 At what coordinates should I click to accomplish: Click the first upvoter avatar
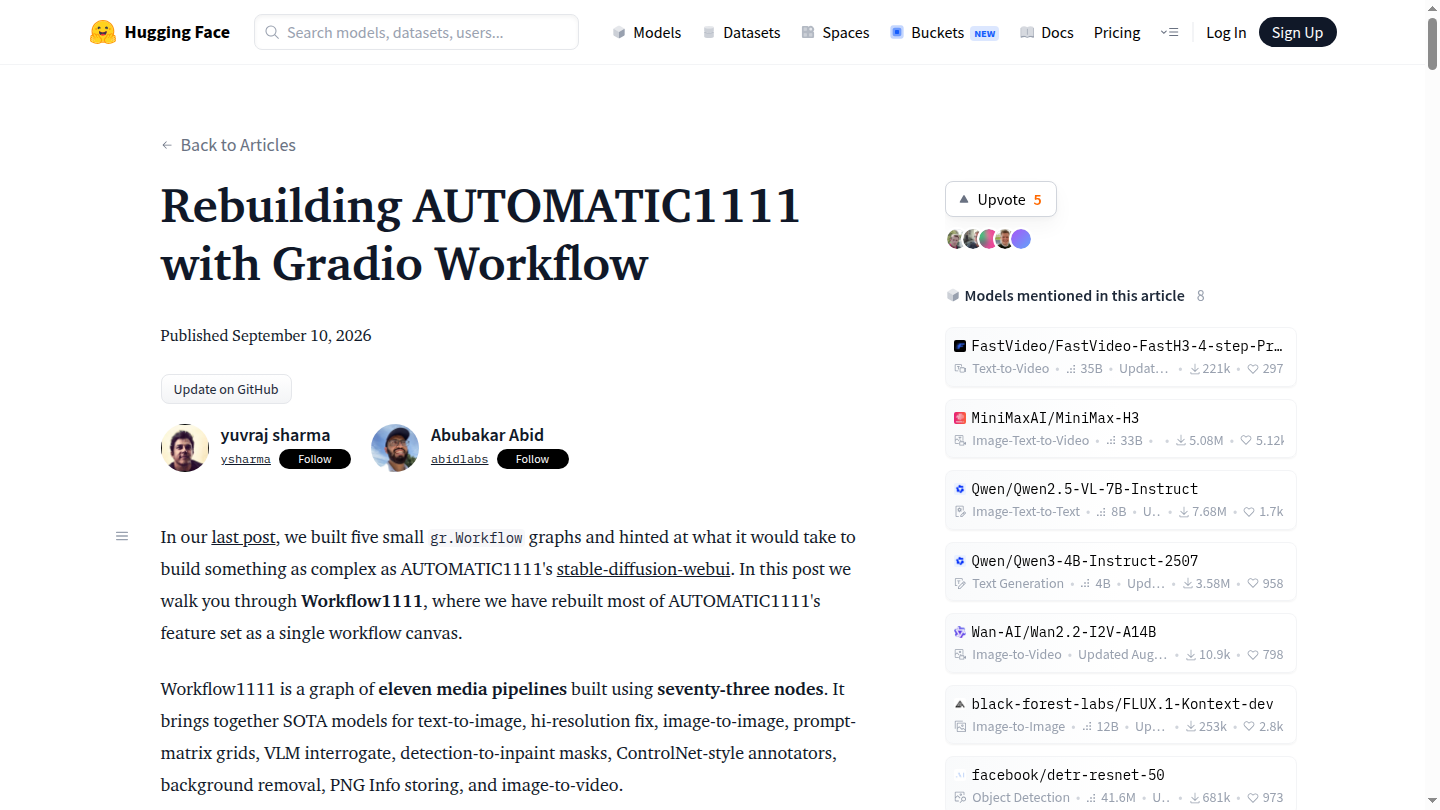pos(956,239)
